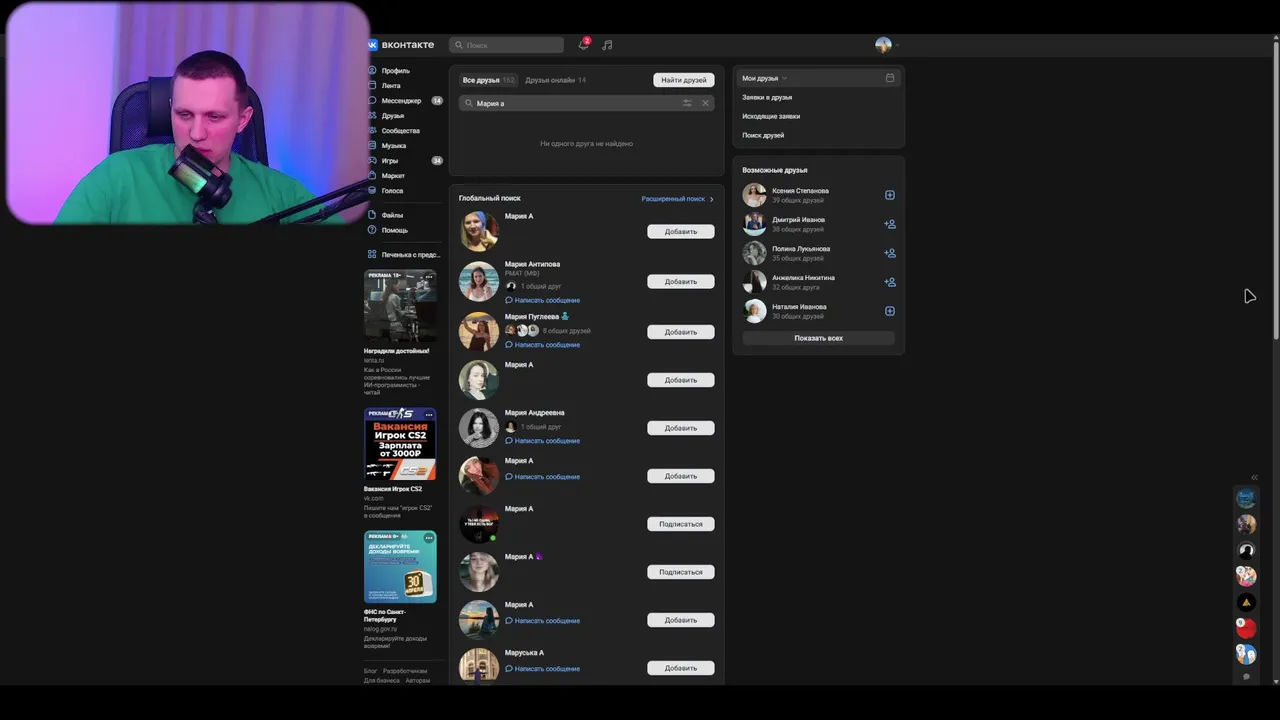Open Сообщества in left sidebar
Viewport: 1280px width, 720px height.
400,131
